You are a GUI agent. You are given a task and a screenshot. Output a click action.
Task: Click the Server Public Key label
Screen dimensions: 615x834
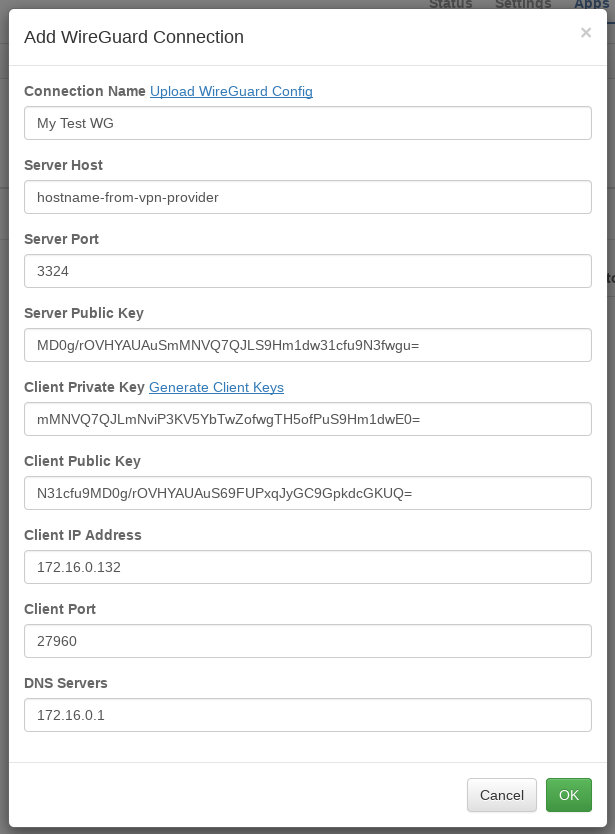pyautogui.click(x=84, y=313)
